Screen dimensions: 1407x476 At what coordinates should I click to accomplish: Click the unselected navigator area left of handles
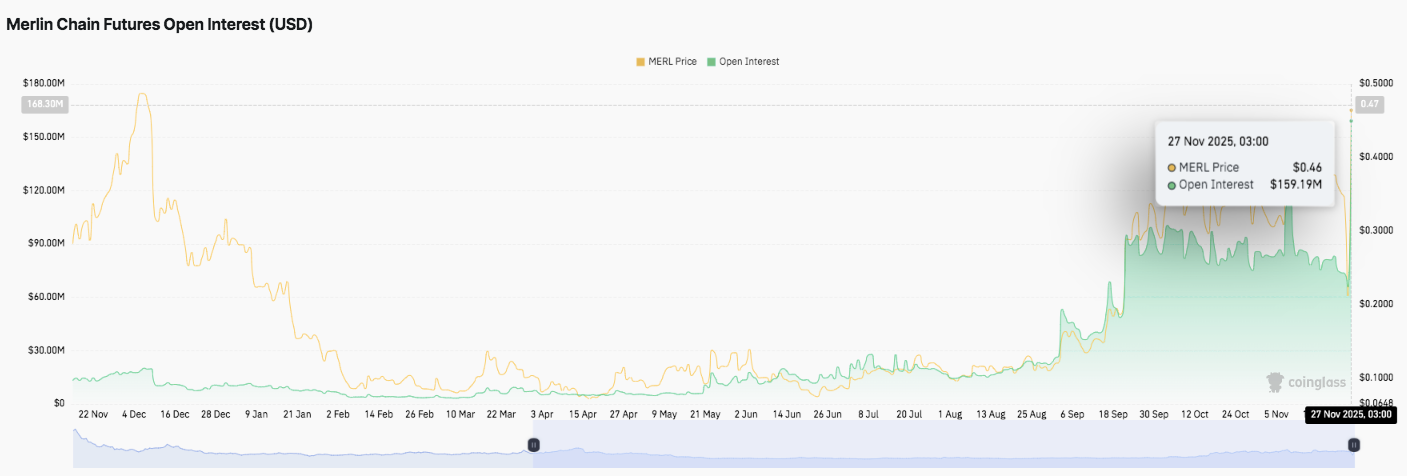point(300,447)
